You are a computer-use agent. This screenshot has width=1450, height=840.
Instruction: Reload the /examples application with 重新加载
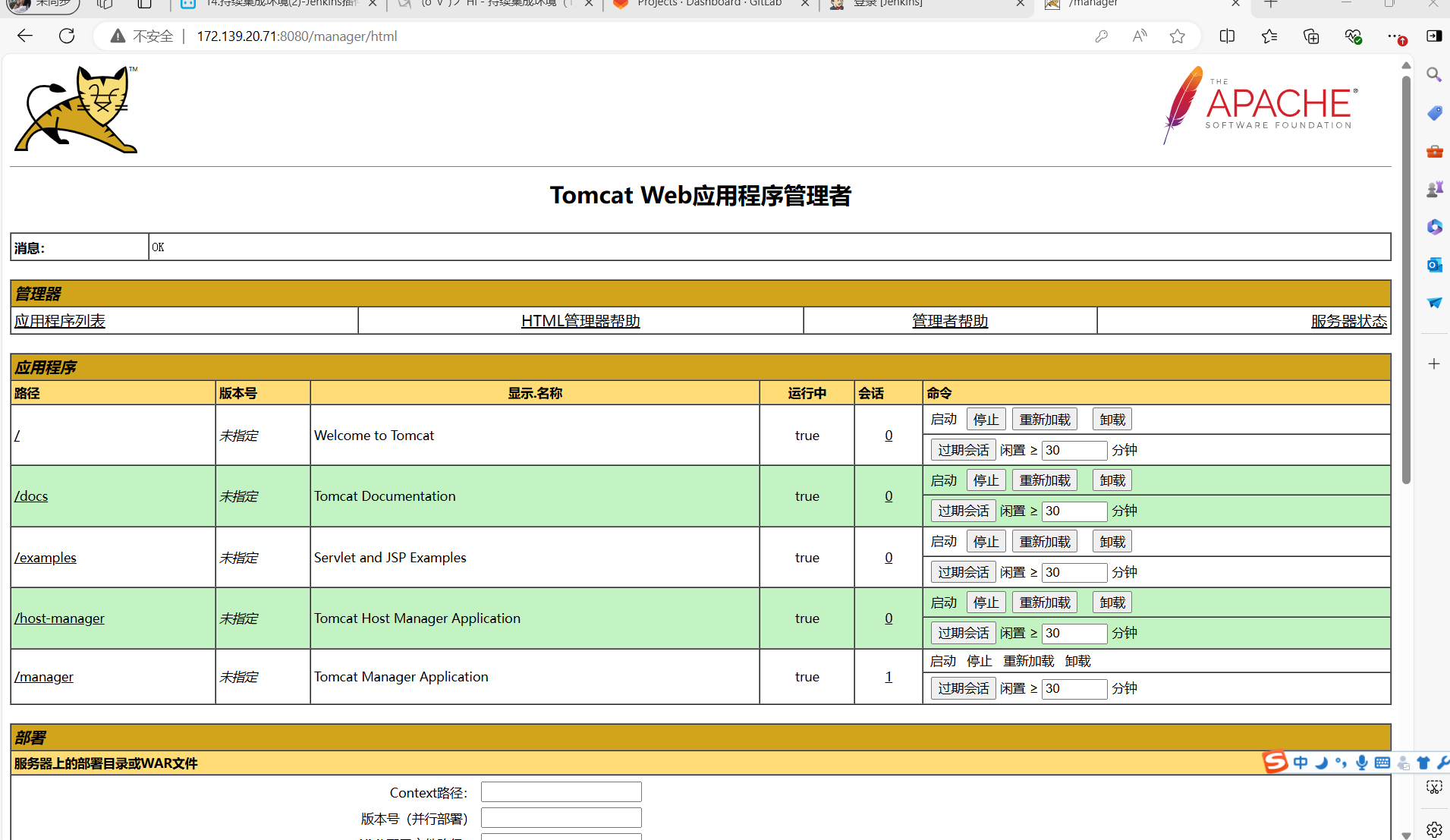[1045, 542]
